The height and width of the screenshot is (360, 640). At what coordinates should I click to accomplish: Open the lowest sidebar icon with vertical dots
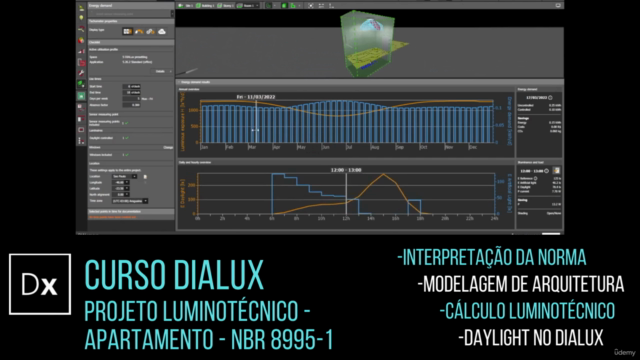tap(81, 141)
